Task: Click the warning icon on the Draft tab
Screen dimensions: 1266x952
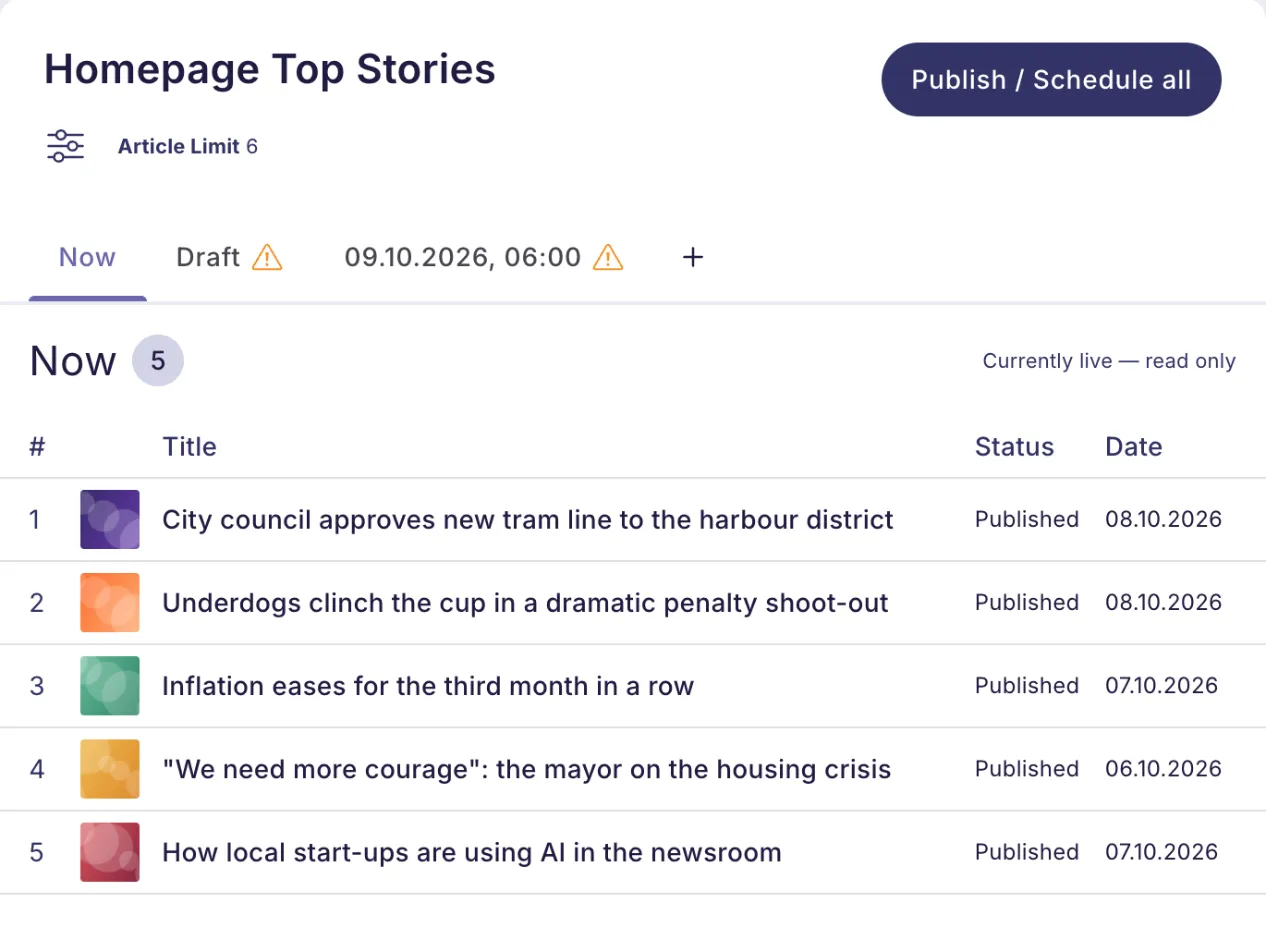Action: point(267,258)
